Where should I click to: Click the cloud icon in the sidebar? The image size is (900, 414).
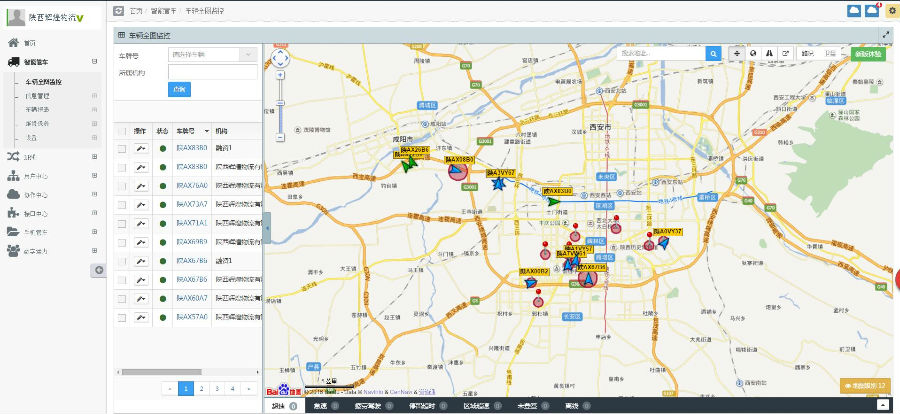coord(13,195)
